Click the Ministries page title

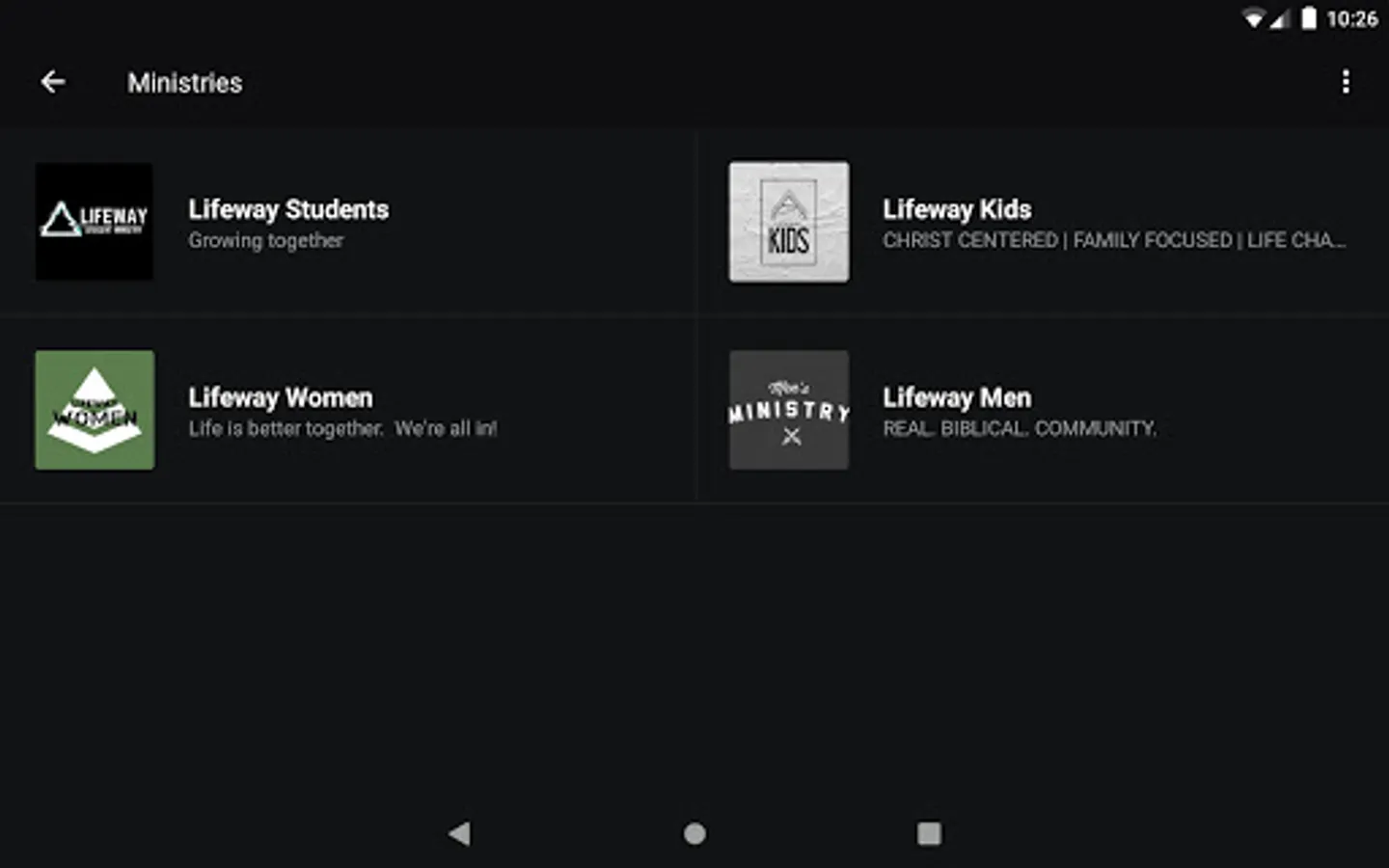(185, 83)
